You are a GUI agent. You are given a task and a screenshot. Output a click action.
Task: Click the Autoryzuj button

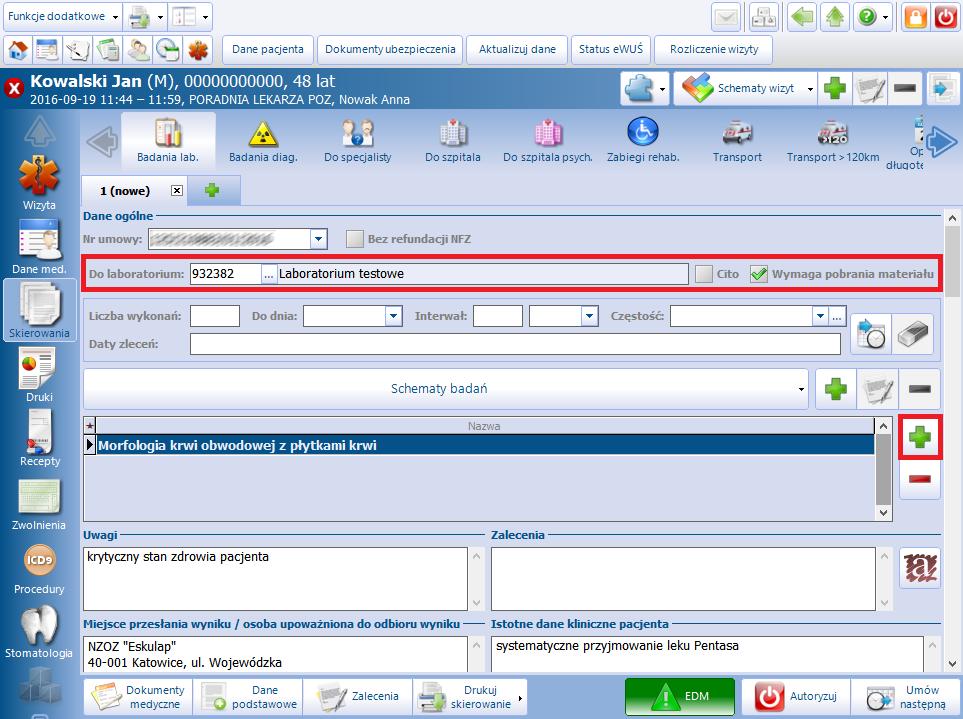point(796,697)
